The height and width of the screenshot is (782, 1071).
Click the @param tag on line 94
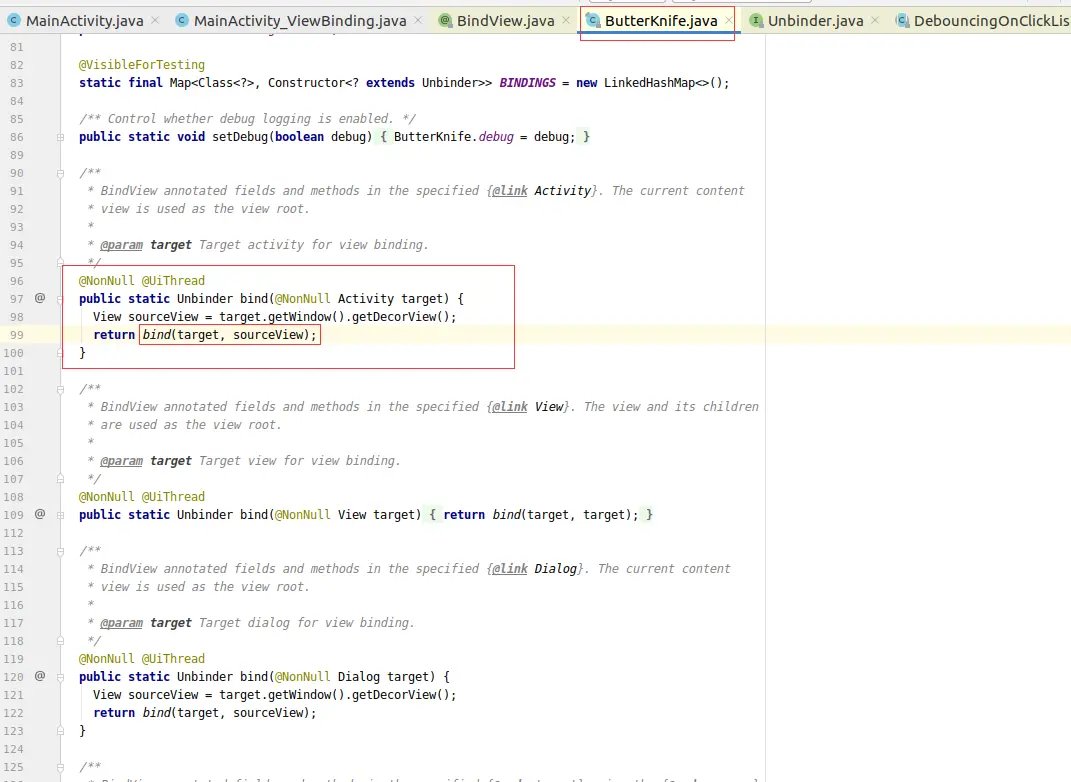(x=122, y=245)
